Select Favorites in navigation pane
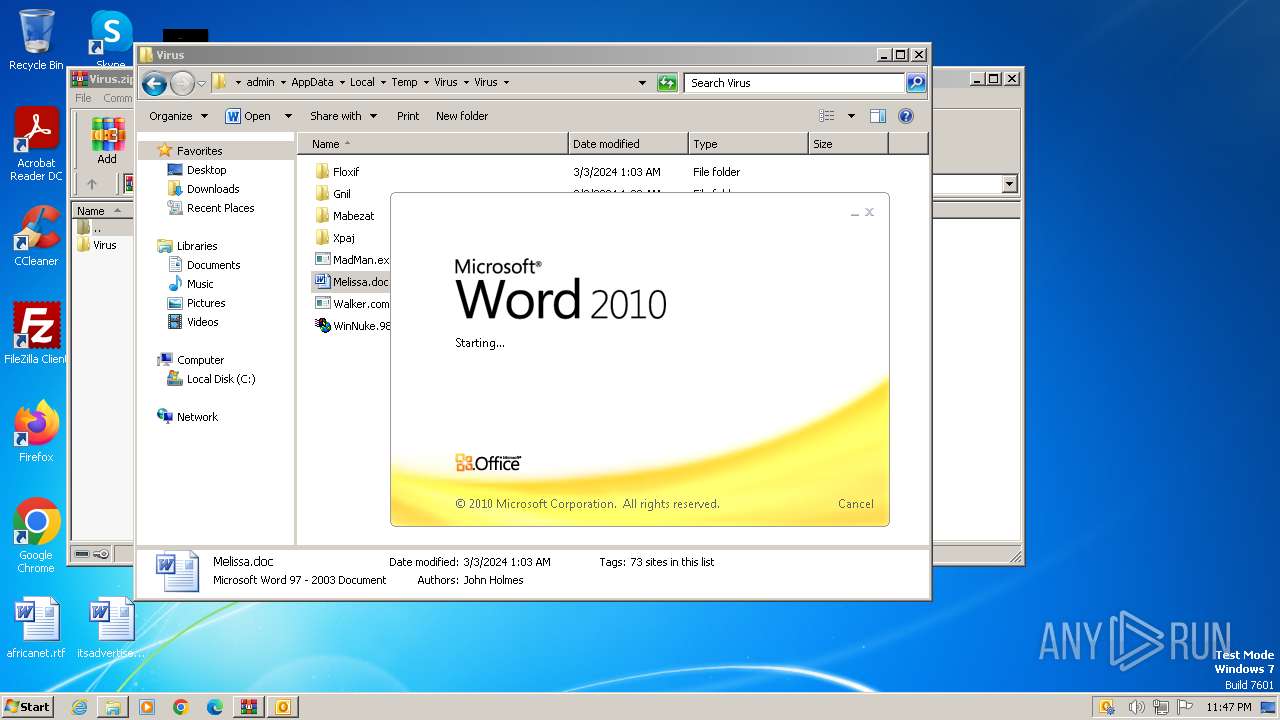 coord(190,151)
